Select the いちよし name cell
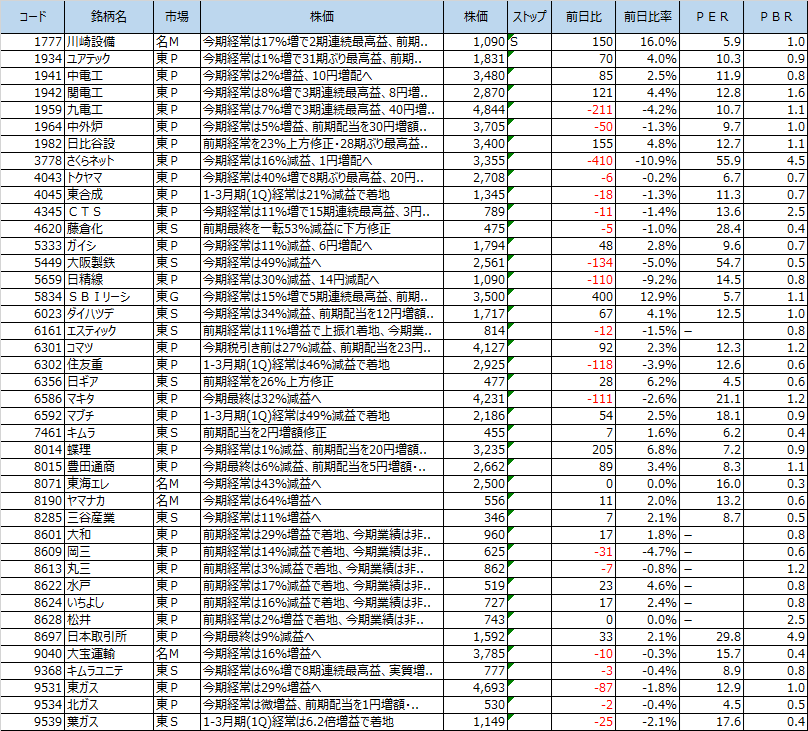The width and height of the screenshot is (808, 731). pos(109,603)
